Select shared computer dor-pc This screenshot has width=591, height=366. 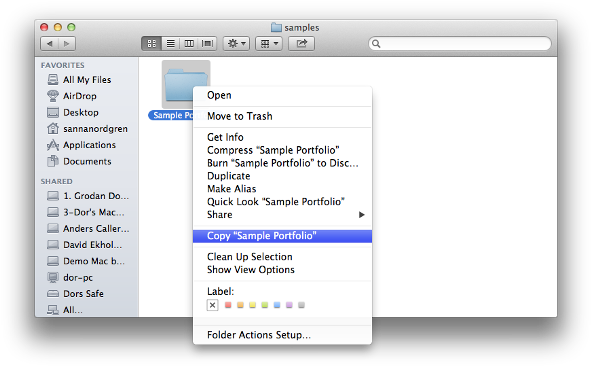coord(70,277)
